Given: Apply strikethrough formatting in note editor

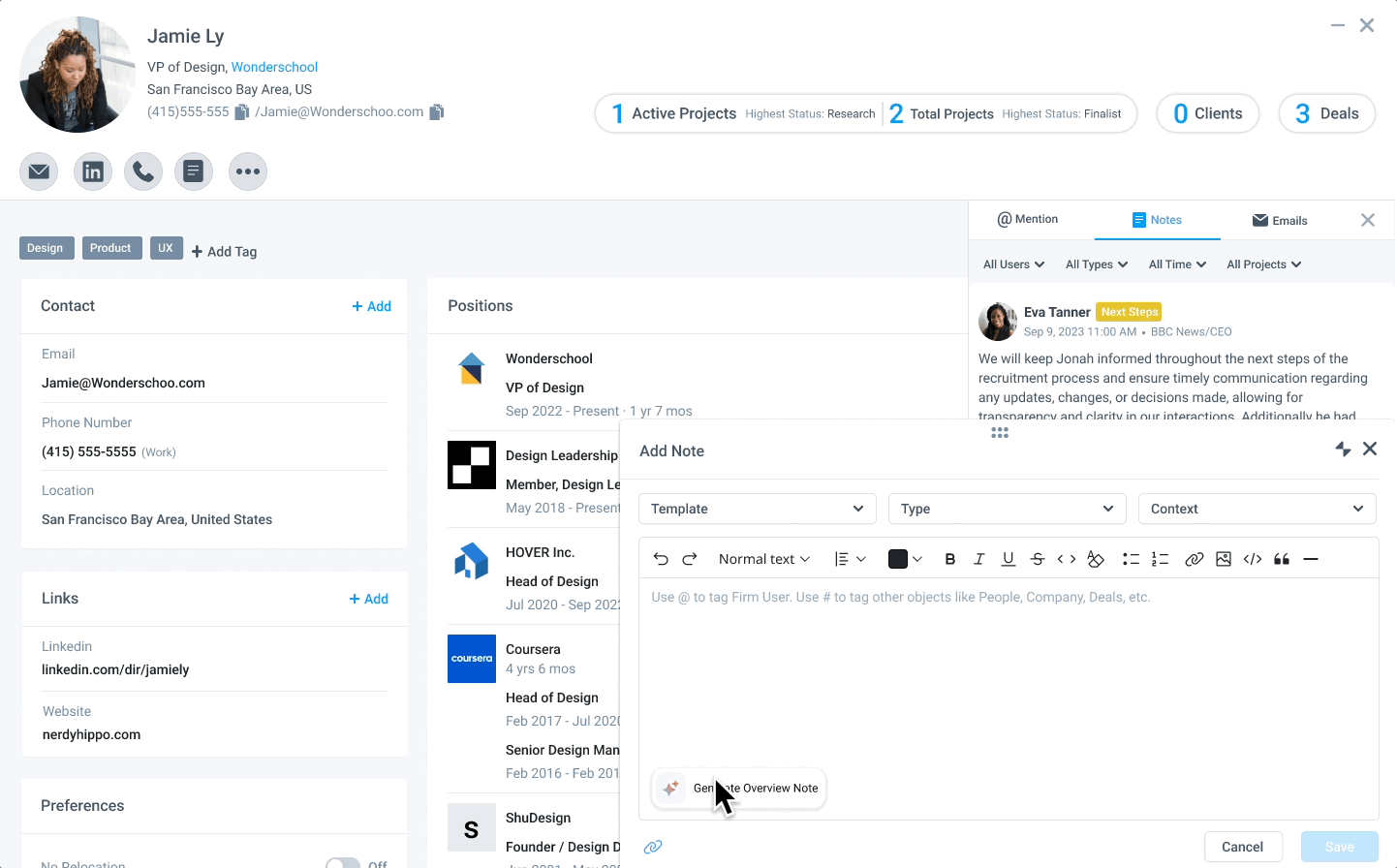Looking at the screenshot, I should tap(1038, 559).
